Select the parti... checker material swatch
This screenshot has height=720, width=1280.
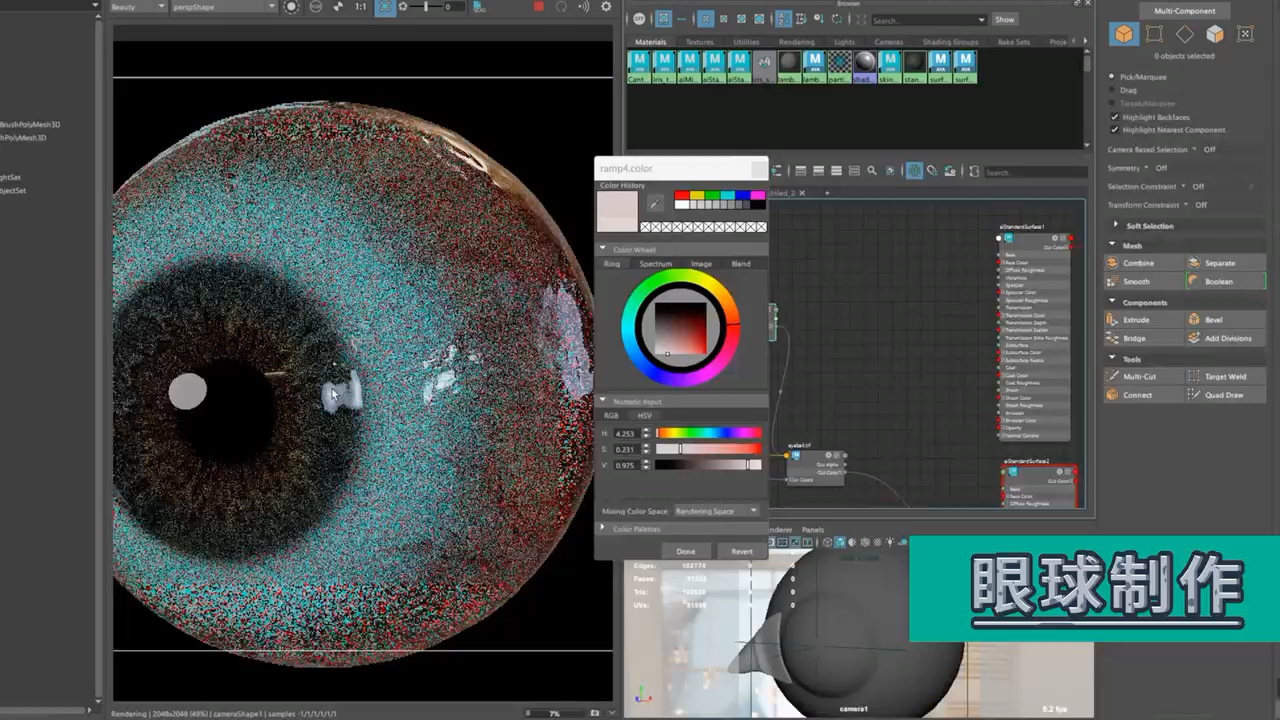[x=840, y=67]
